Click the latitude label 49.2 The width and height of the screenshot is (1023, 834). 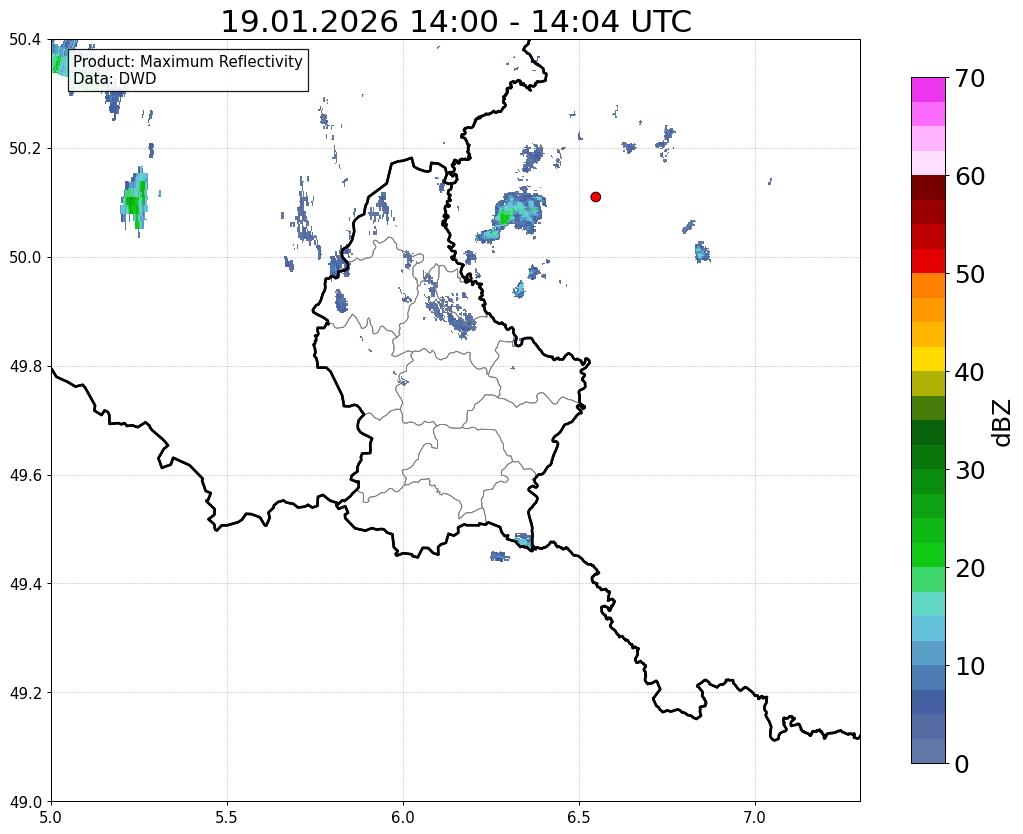[25, 693]
